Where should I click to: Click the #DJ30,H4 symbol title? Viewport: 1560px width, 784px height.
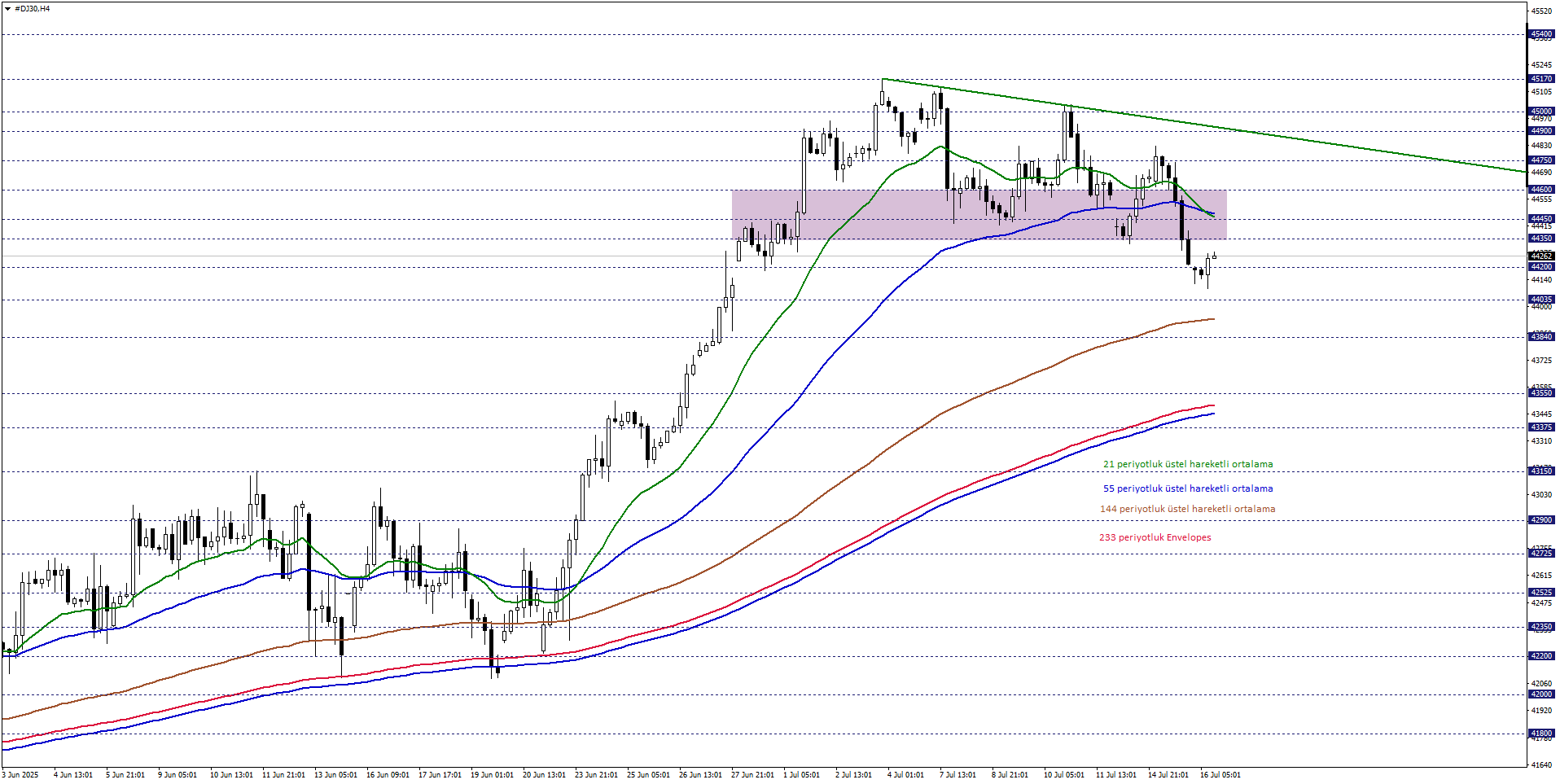point(32,9)
